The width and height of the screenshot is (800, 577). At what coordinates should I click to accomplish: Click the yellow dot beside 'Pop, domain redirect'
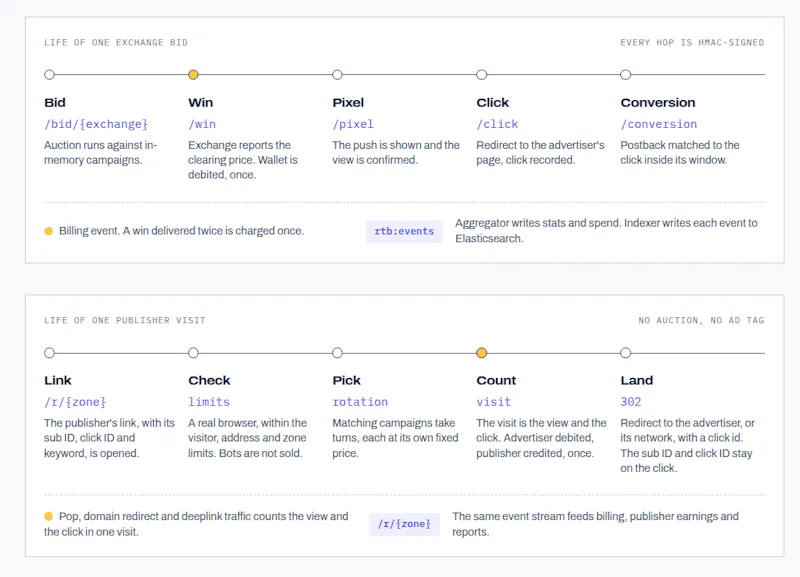48,516
